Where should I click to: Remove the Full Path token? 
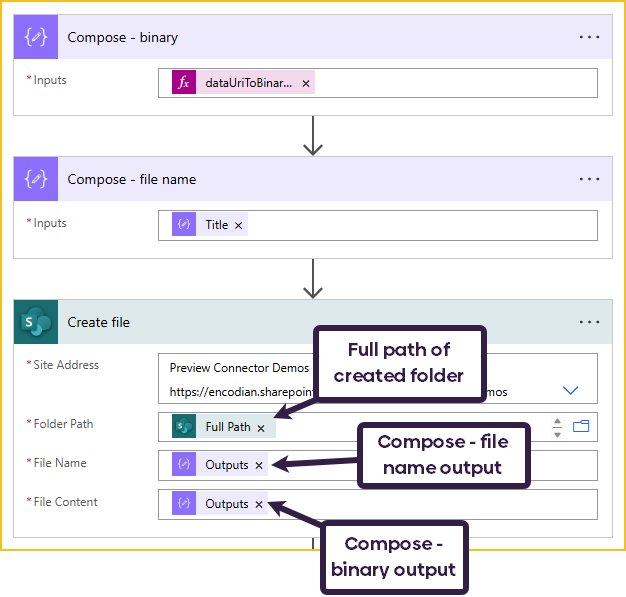tap(261, 428)
